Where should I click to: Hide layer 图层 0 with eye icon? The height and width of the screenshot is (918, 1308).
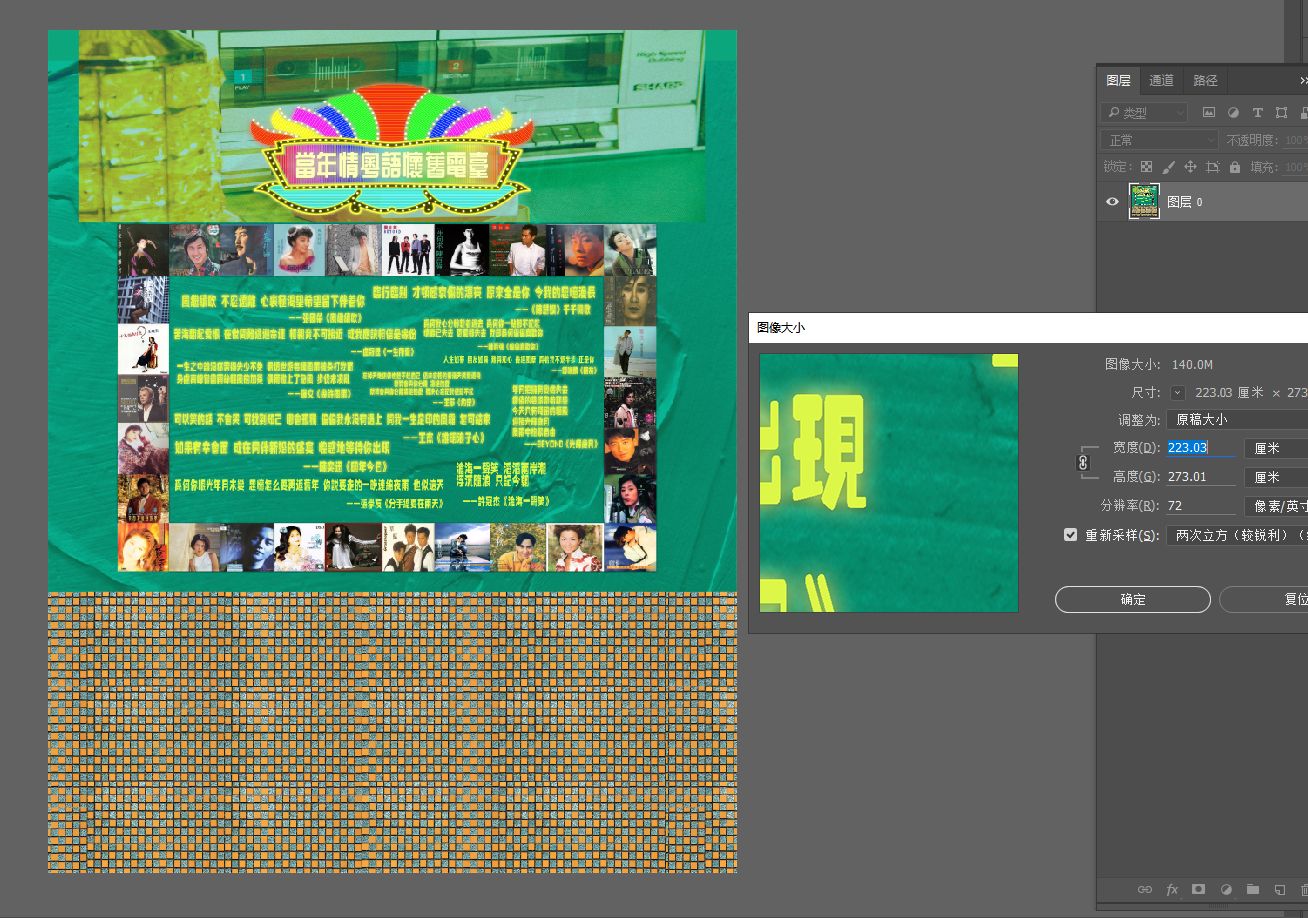tap(1112, 202)
